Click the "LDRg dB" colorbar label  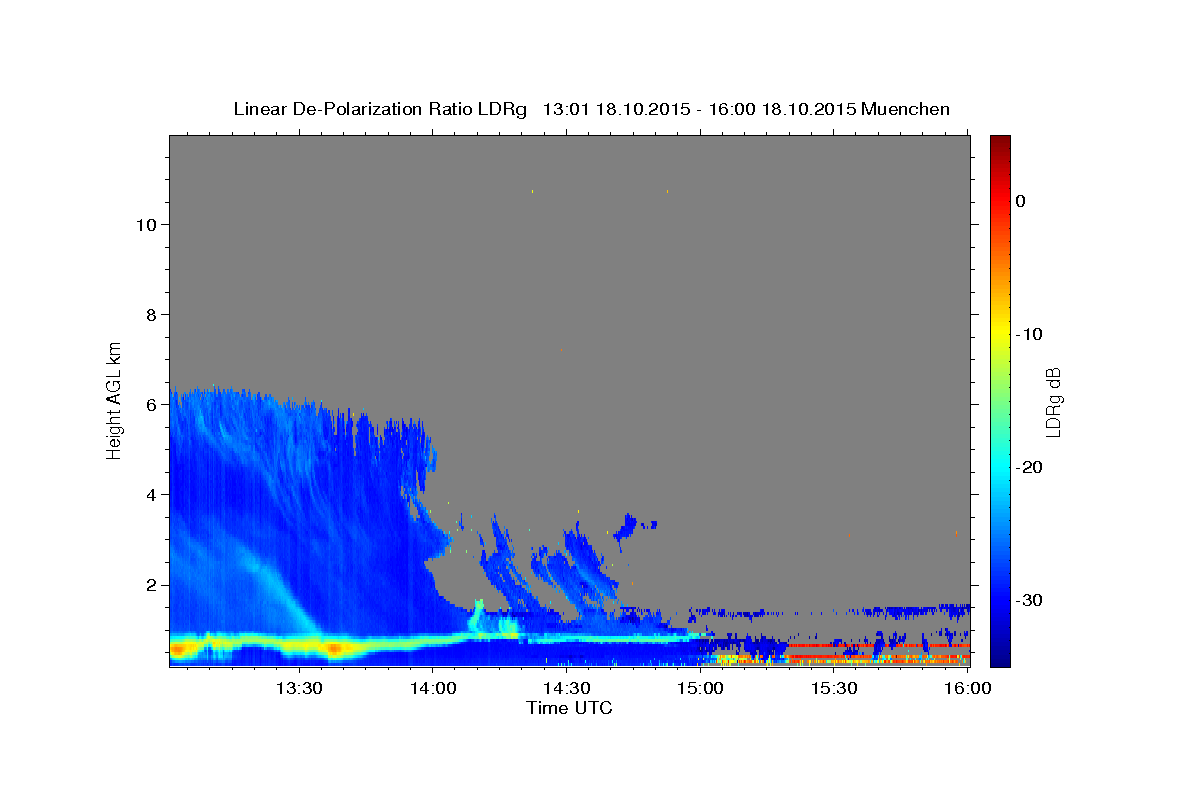pyautogui.click(x=1052, y=402)
